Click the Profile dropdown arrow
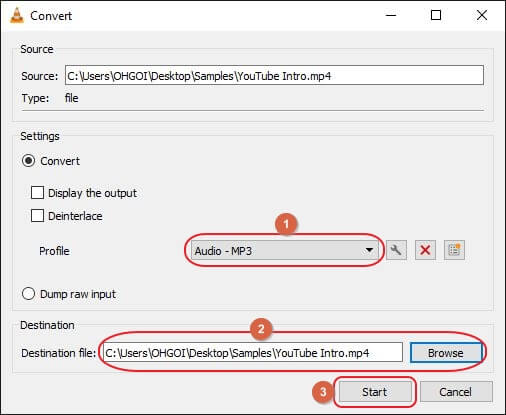506x415 pixels. point(369,250)
